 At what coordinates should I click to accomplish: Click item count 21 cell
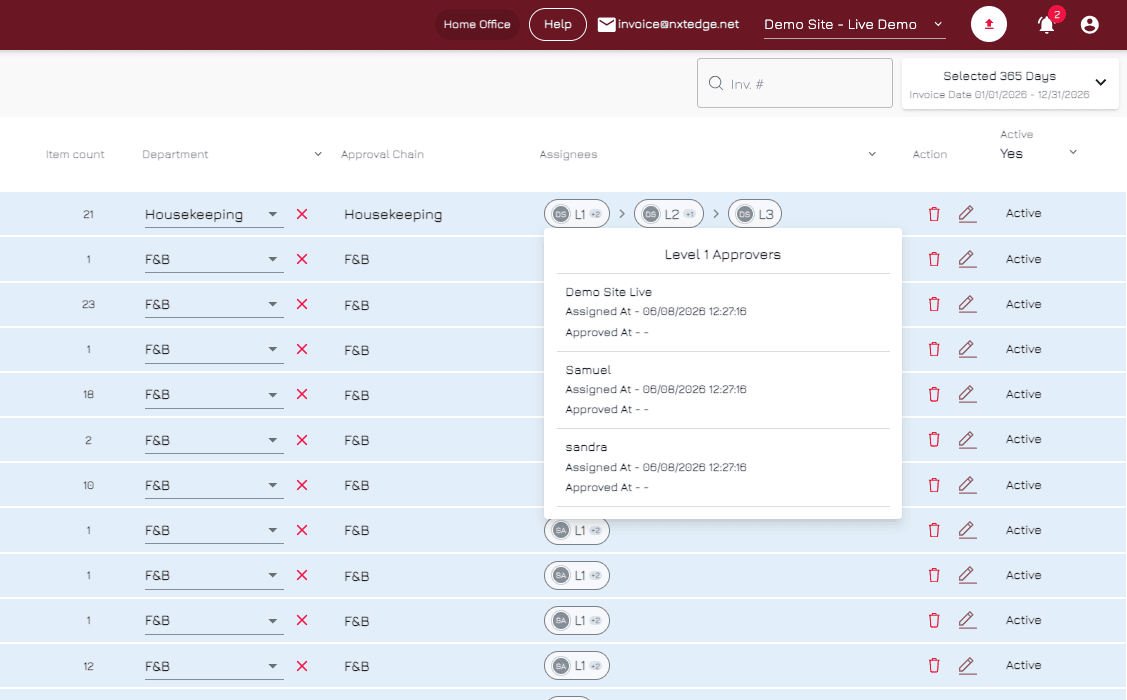pyautogui.click(x=88, y=214)
